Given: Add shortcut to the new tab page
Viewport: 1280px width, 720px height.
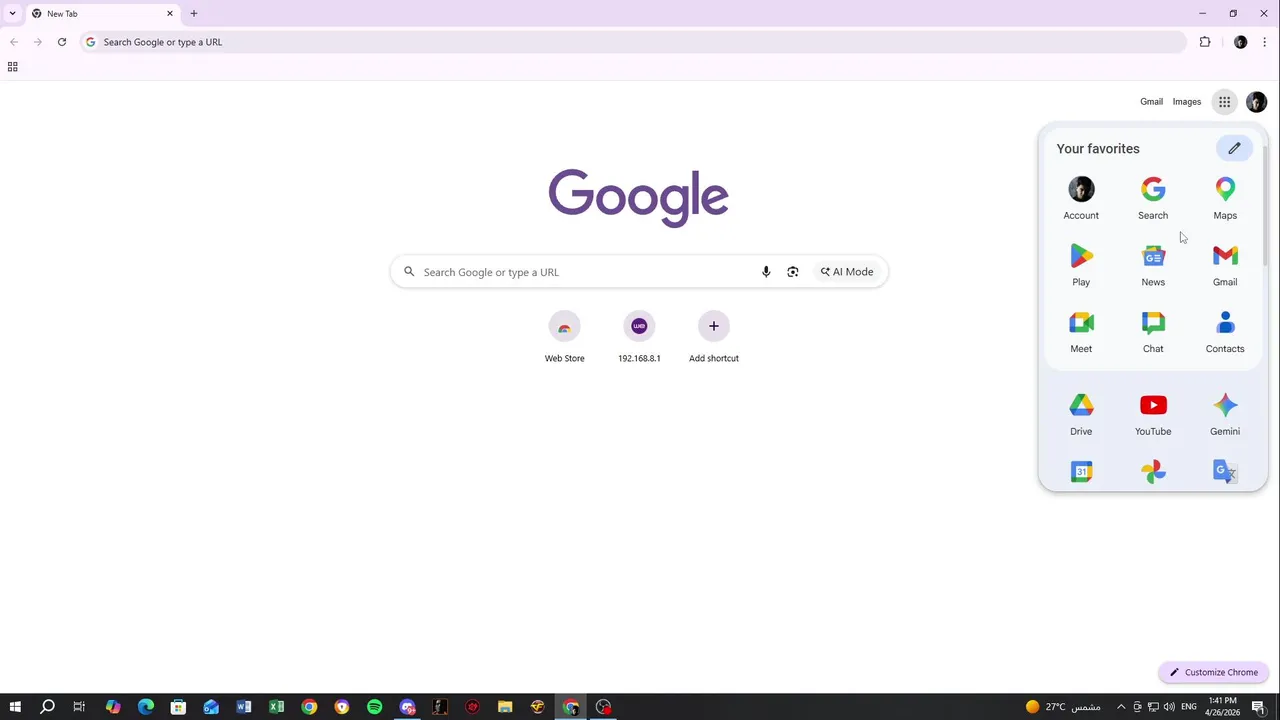Looking at the screenshot, I should (714, 338).
